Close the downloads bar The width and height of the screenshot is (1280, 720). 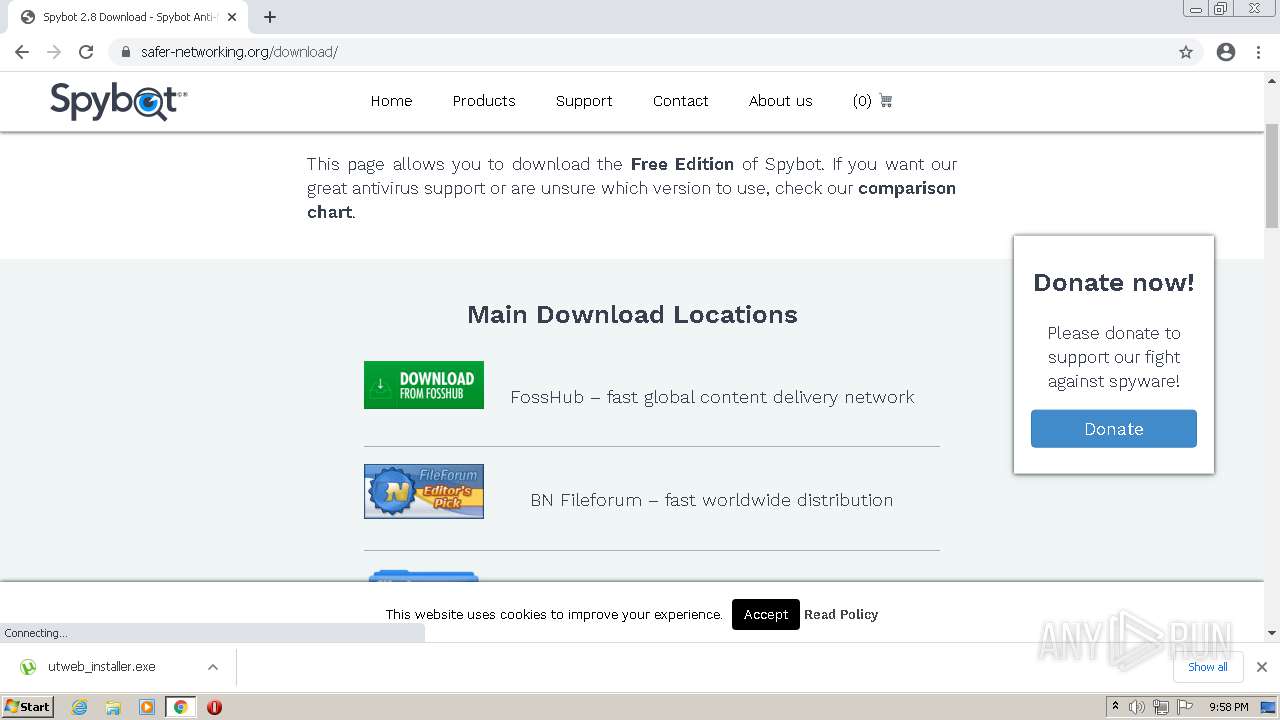click(1262, 667)
